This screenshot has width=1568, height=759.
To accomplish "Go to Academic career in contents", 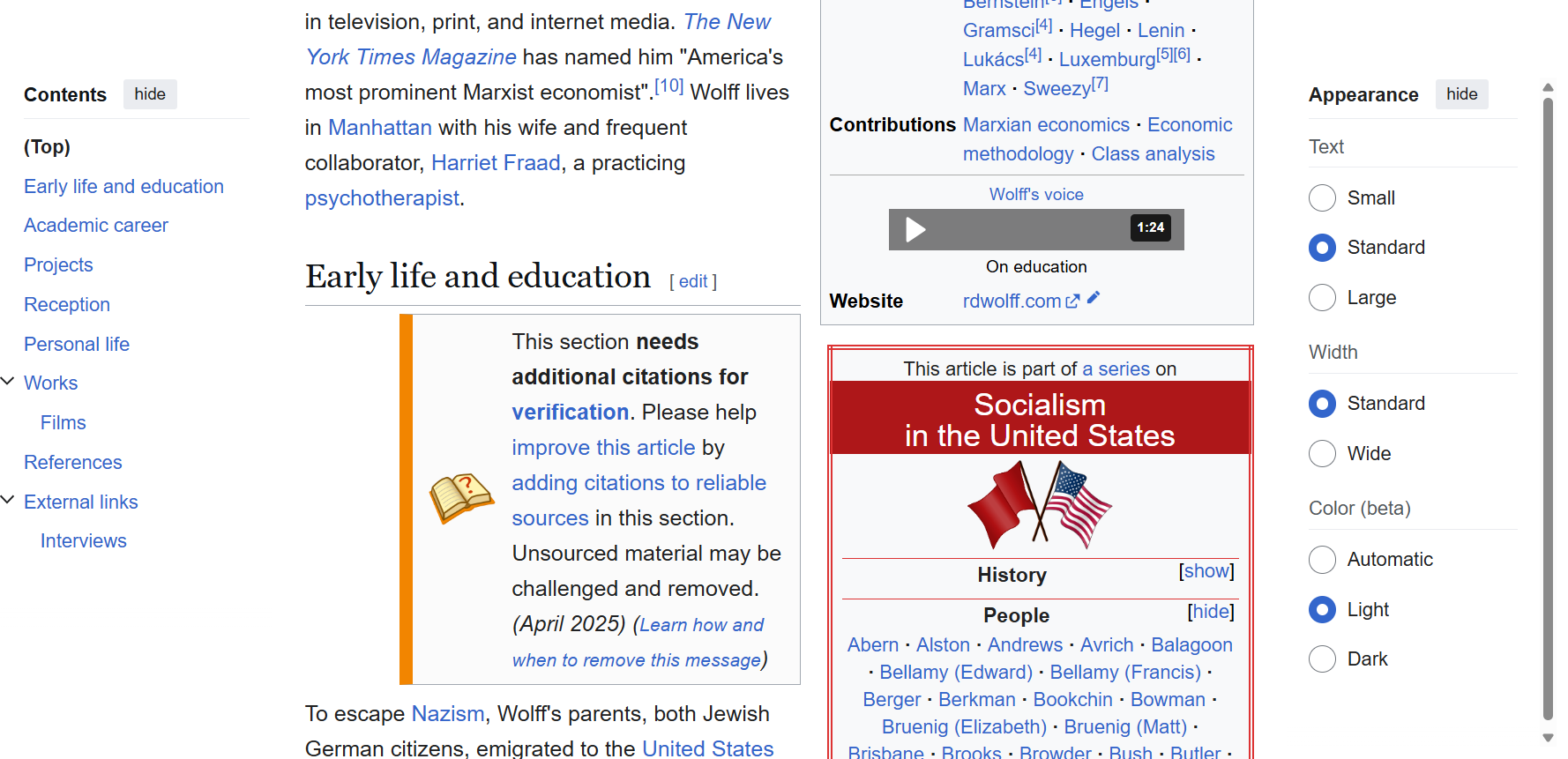I will tap(96, 226).
